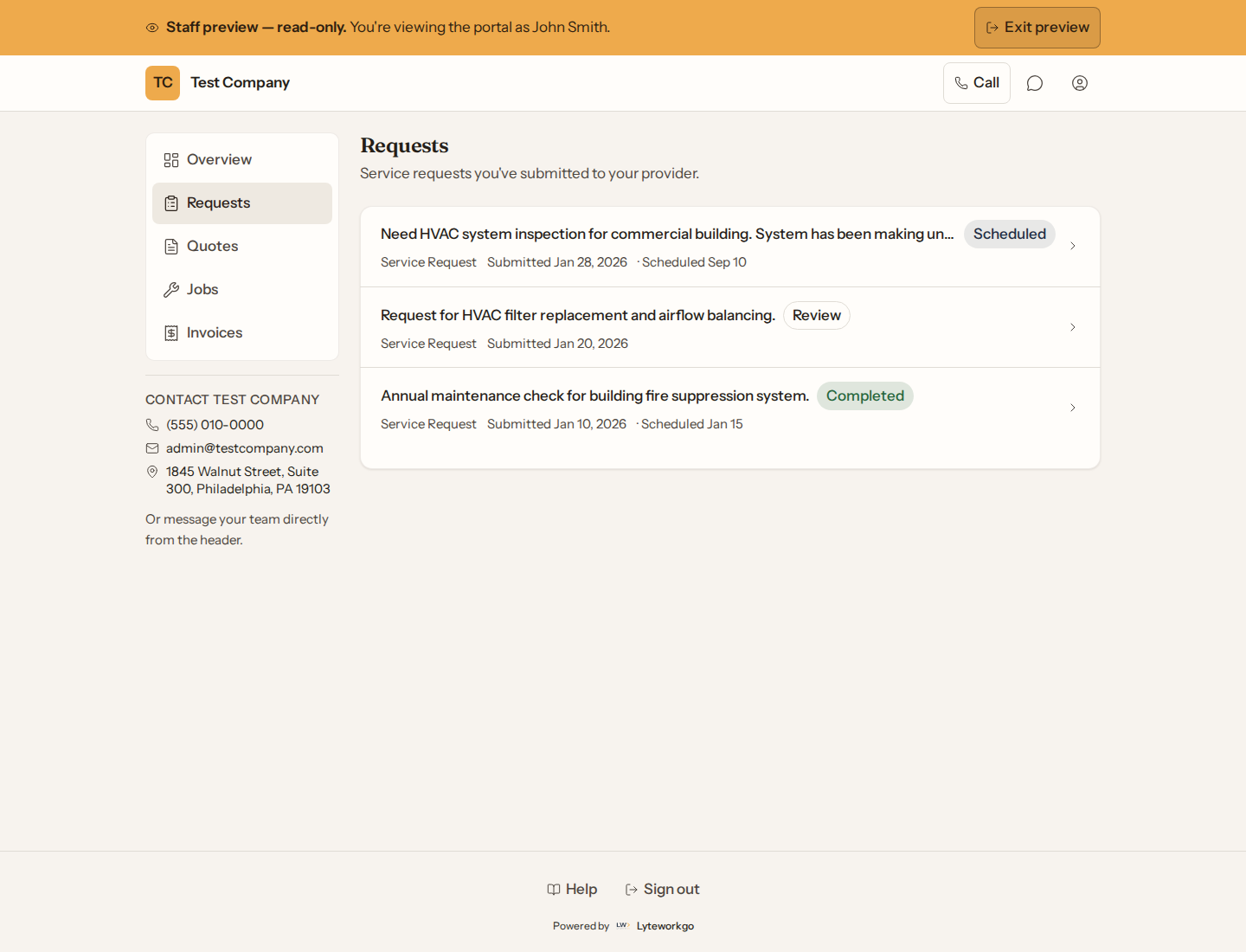
Task: Click the 1845 Walnut Street address text
Action: click(248, 480)
